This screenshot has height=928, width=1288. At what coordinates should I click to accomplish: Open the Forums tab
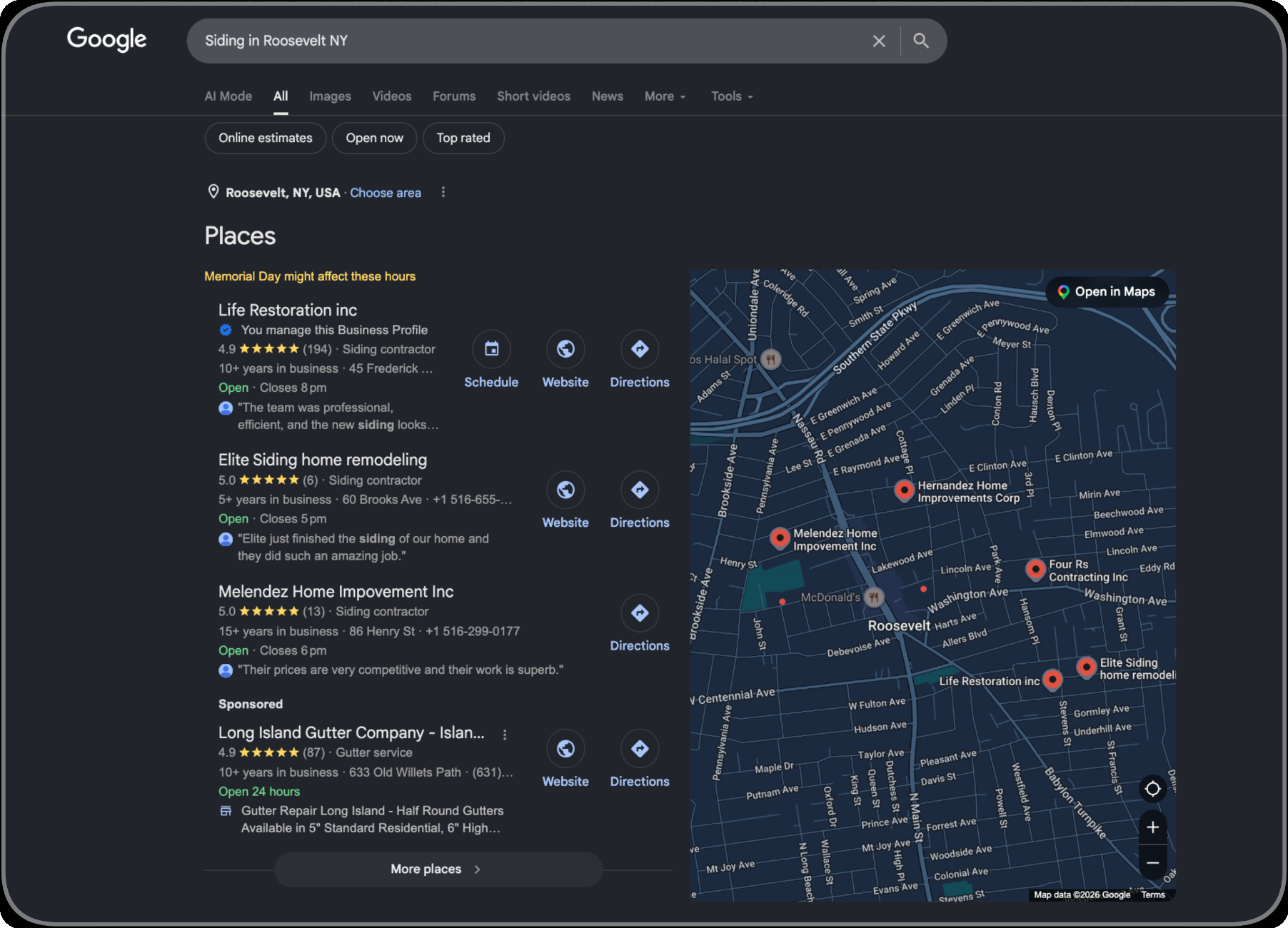tap(454, 96)
